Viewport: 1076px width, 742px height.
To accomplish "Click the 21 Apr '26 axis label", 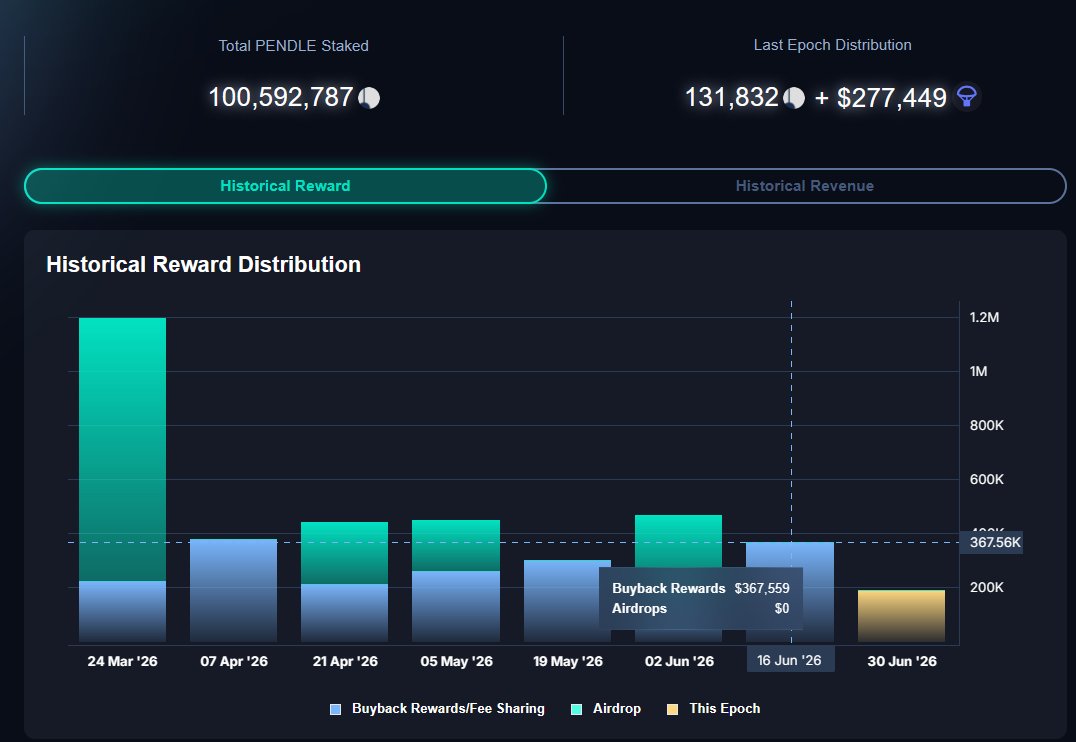I will (x=345, y=661).
